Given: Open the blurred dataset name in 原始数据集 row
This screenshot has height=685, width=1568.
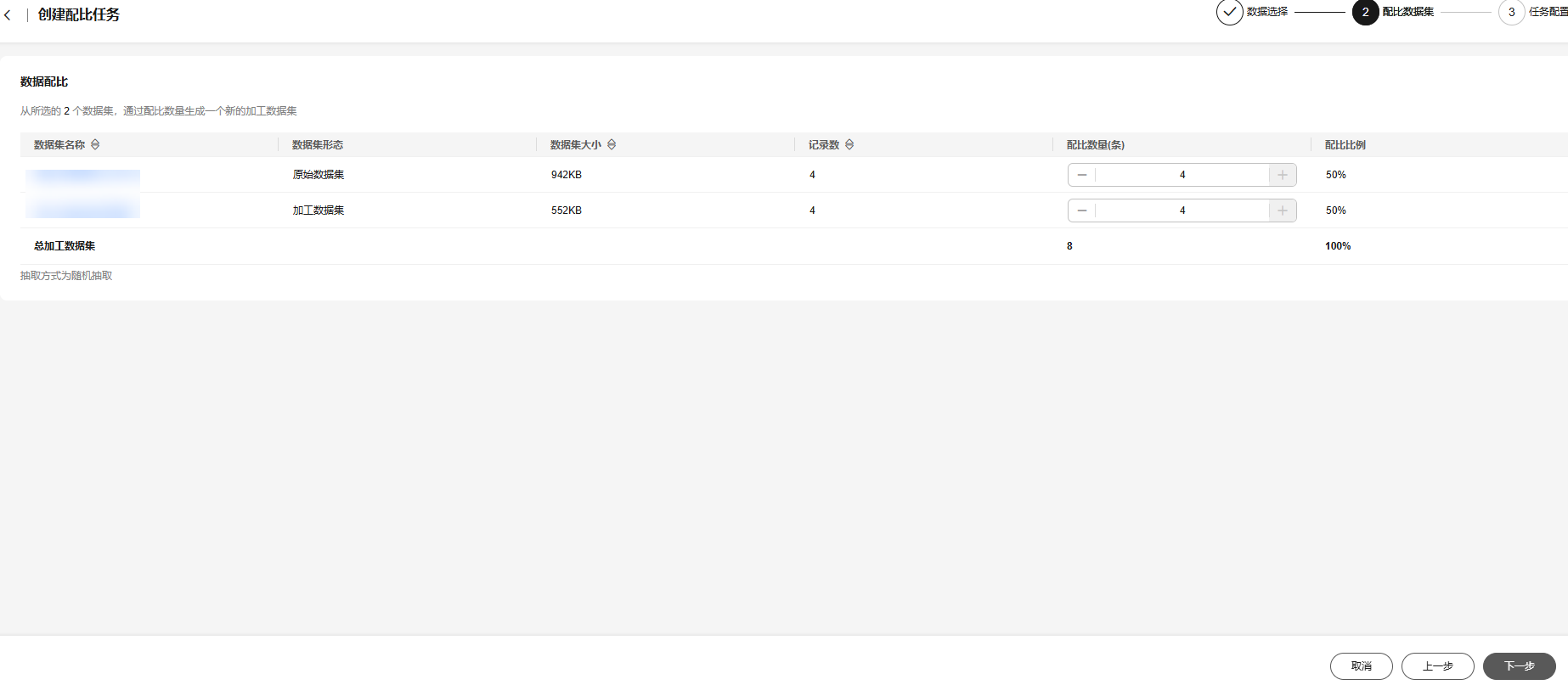Looking at the screenshot, I should 82,177.
